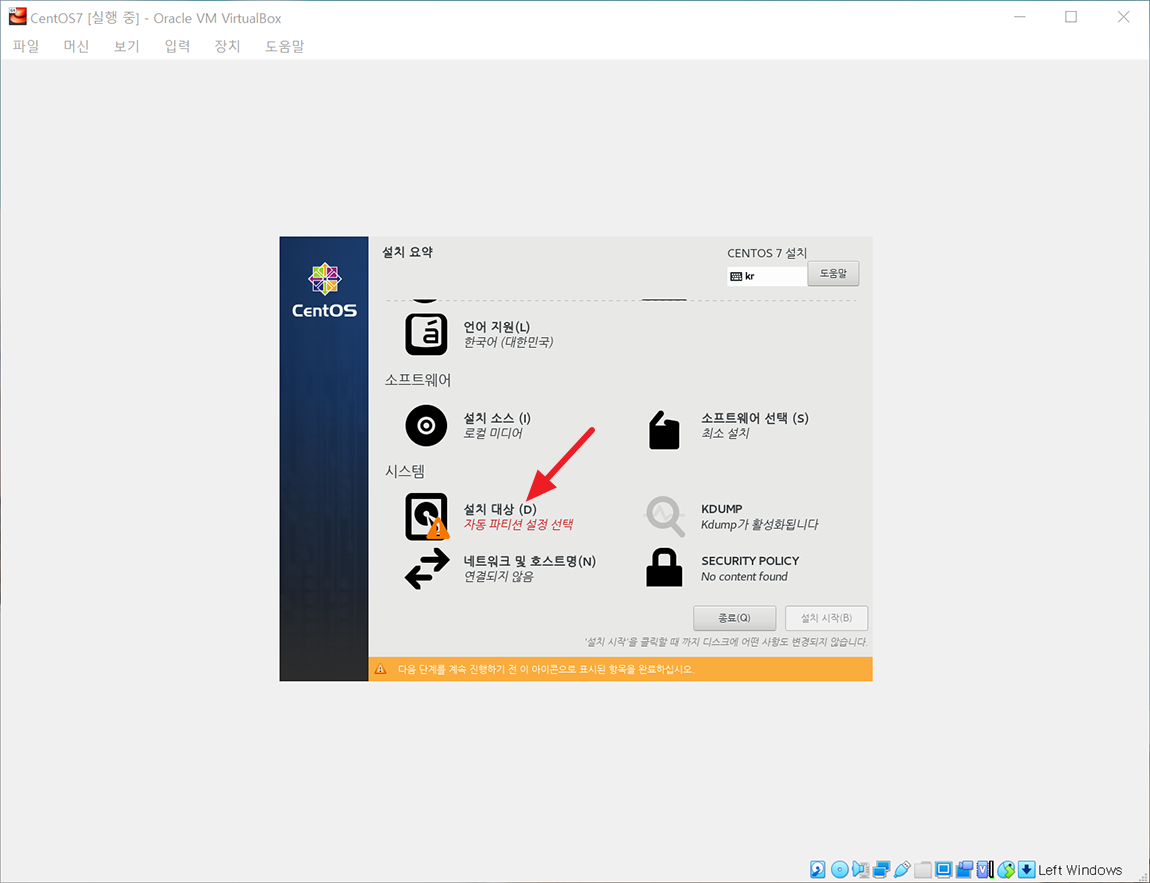Open the Software Selection (소프트웨어 선택) package icon
1150x883 pixels.
click(664, 429)
